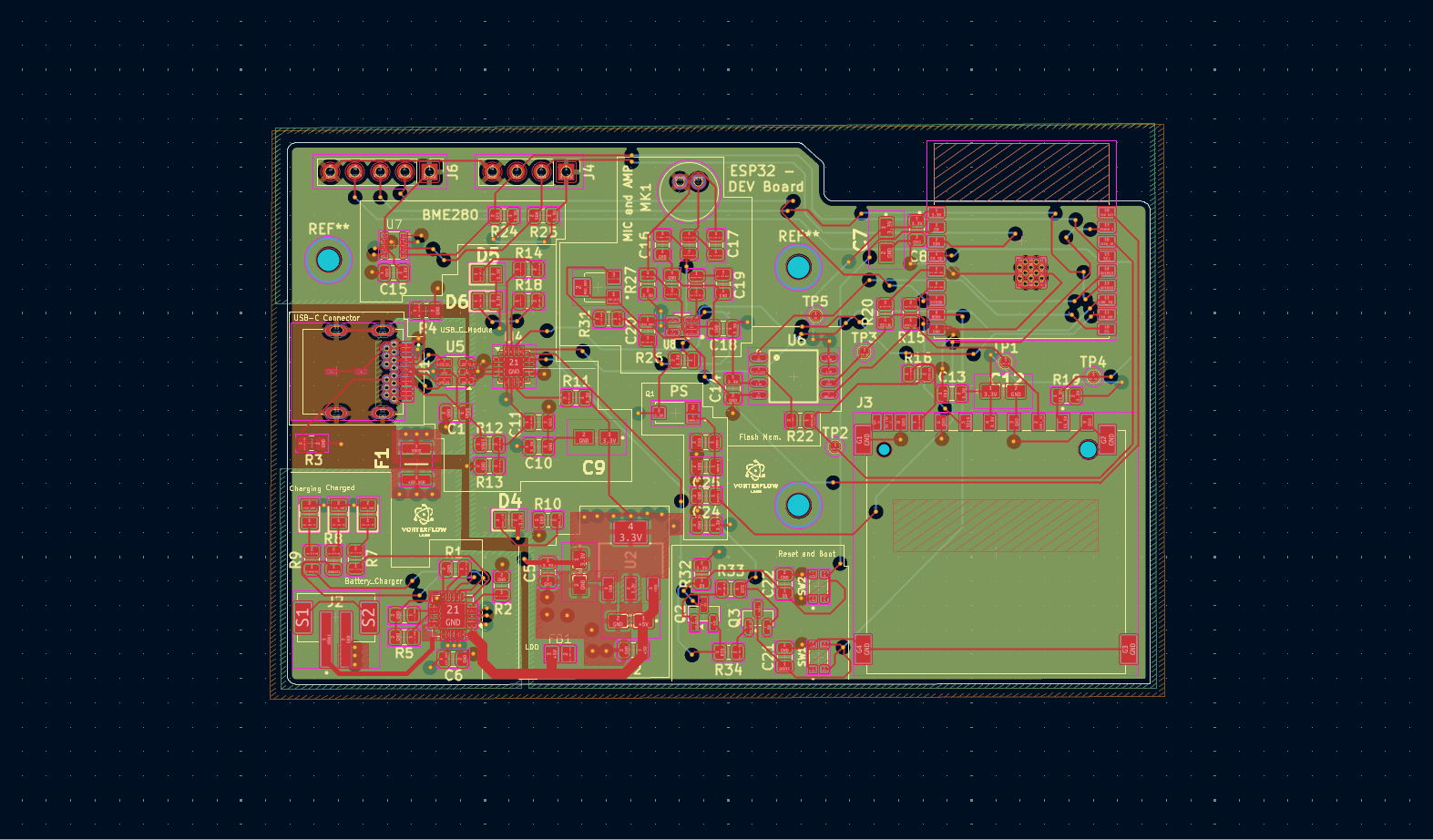The height and width of the screenshot is (840, 1433).
Task: Click the hatched antenna keepout zone
Action: click(x=1021, y=171)
